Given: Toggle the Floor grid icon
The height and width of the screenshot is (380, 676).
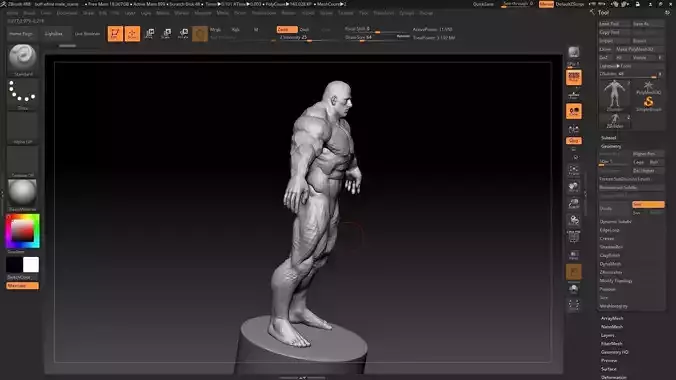Looking at the screenshot, I should 573,95.
